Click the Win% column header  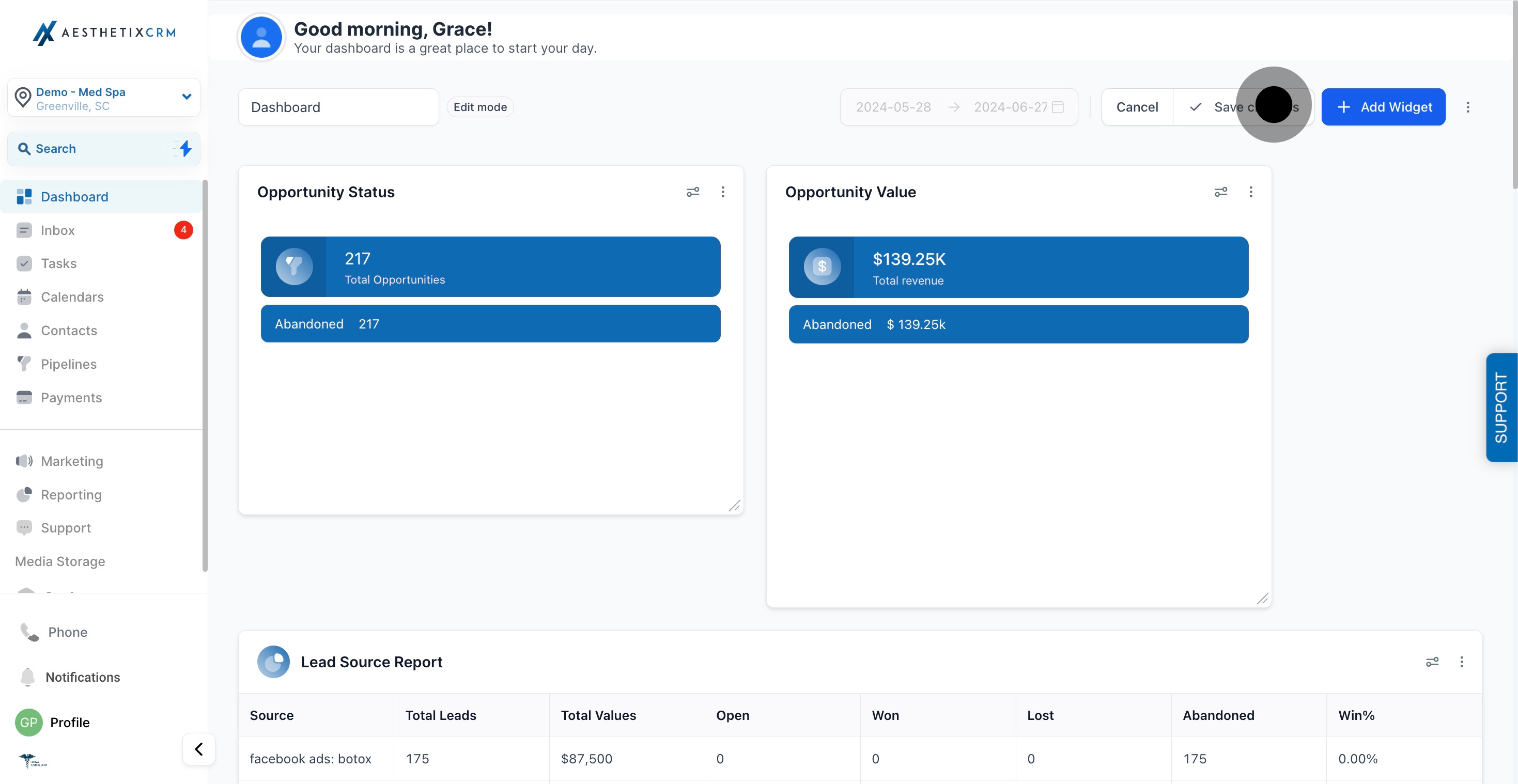[1404, 715]
